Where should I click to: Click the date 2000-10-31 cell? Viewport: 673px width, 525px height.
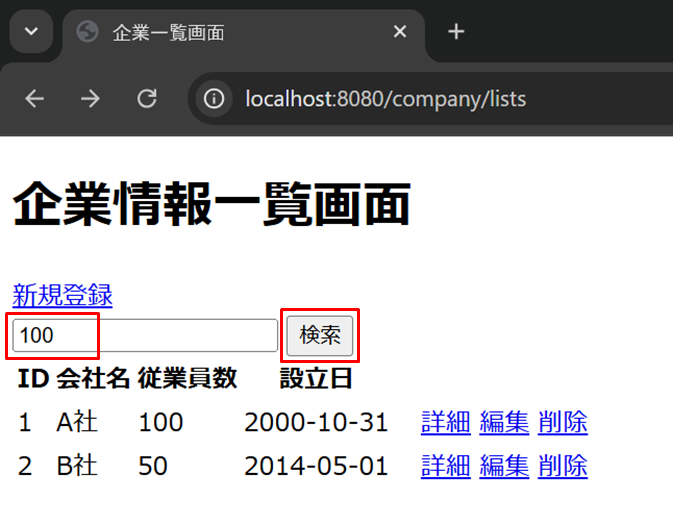point(316,422)
